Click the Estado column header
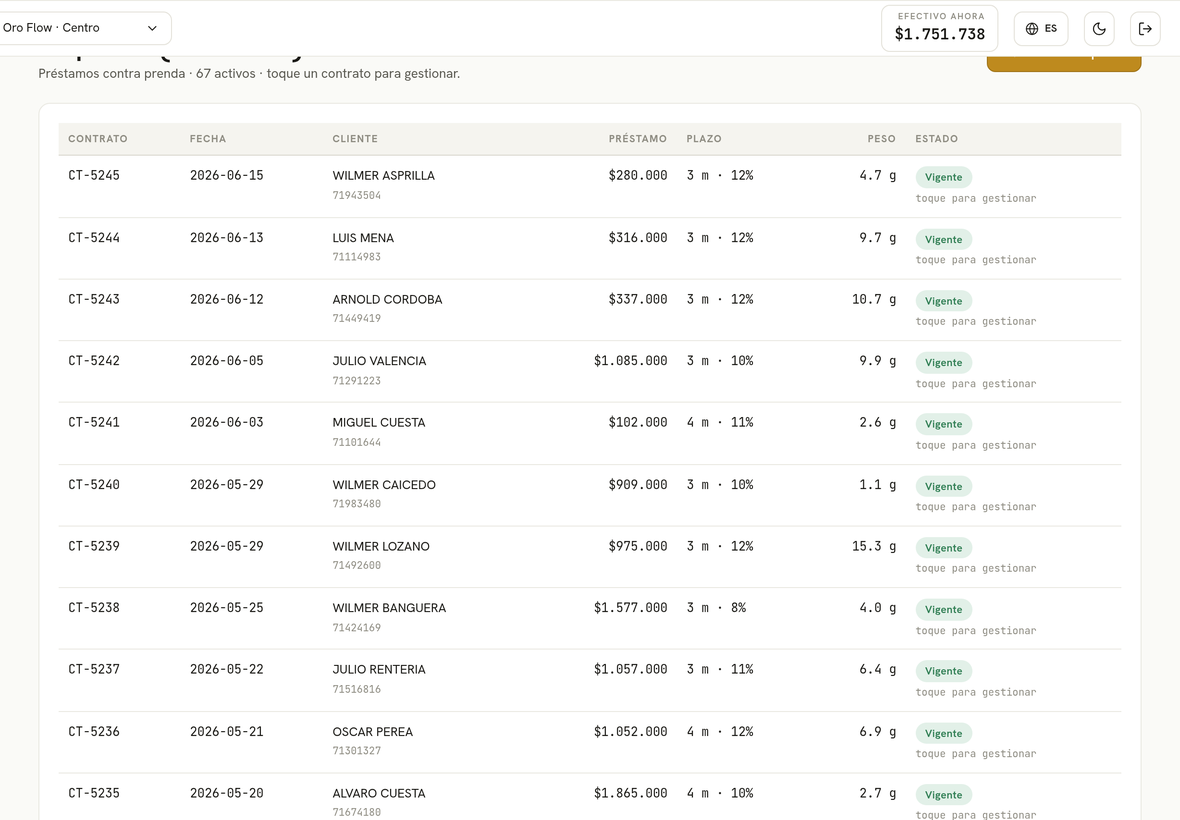Viewport: 1180px width, 820px height. pos(936,139)
